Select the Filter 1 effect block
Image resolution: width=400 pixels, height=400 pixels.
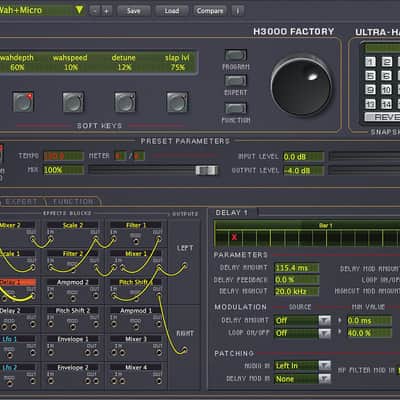click(x=136, y=225)
